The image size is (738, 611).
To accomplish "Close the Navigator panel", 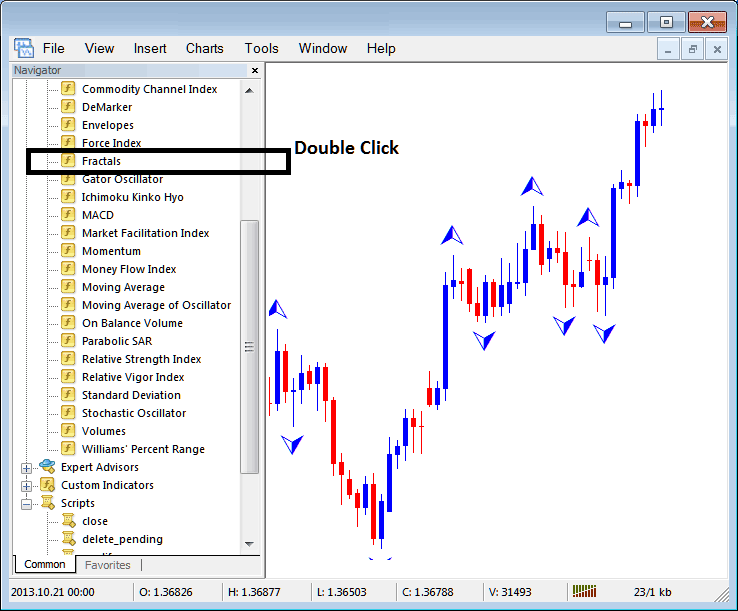I will tap(255, 70).
